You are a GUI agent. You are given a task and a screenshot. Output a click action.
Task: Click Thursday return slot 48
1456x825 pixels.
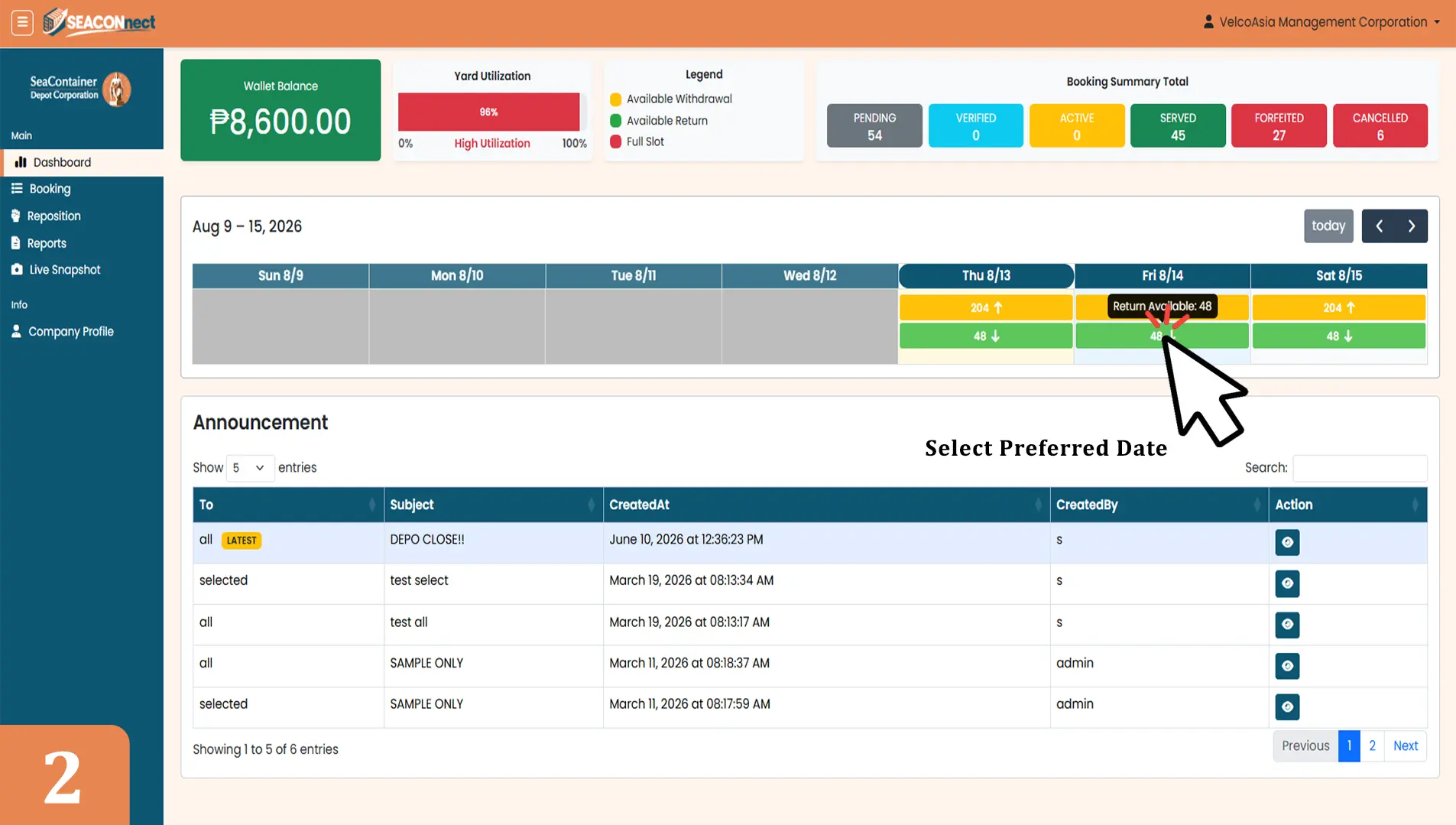986,336
